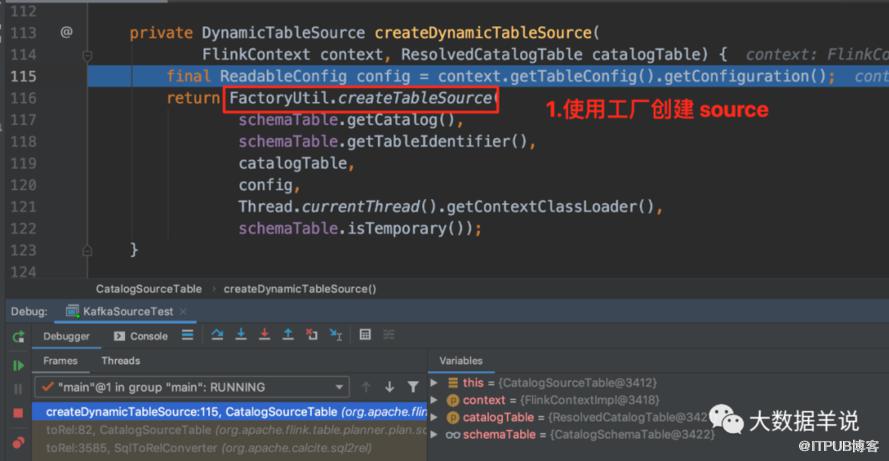Run to cursor

click(x=336, y=335)
